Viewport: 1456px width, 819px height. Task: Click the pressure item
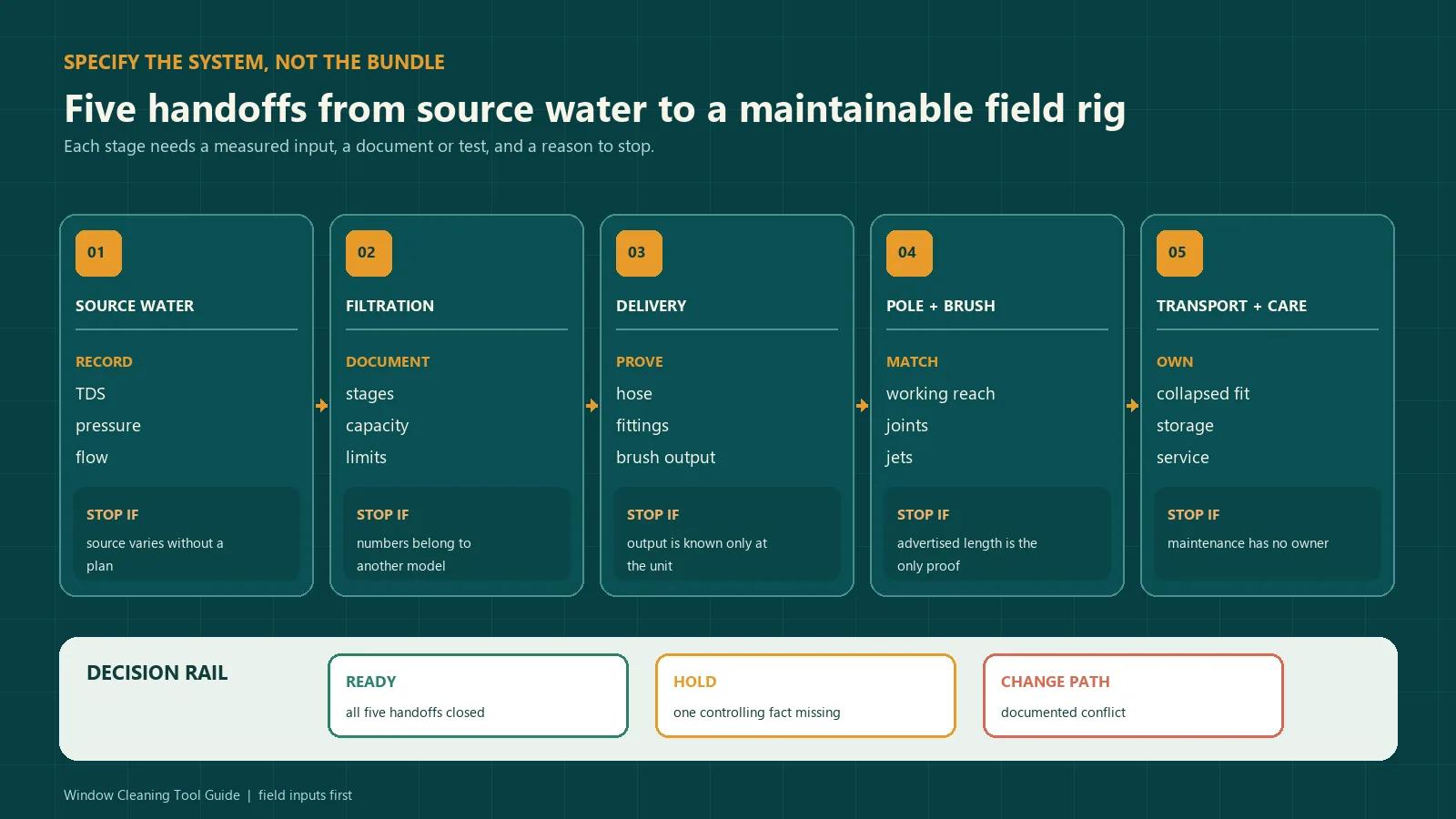pos(108,426)
